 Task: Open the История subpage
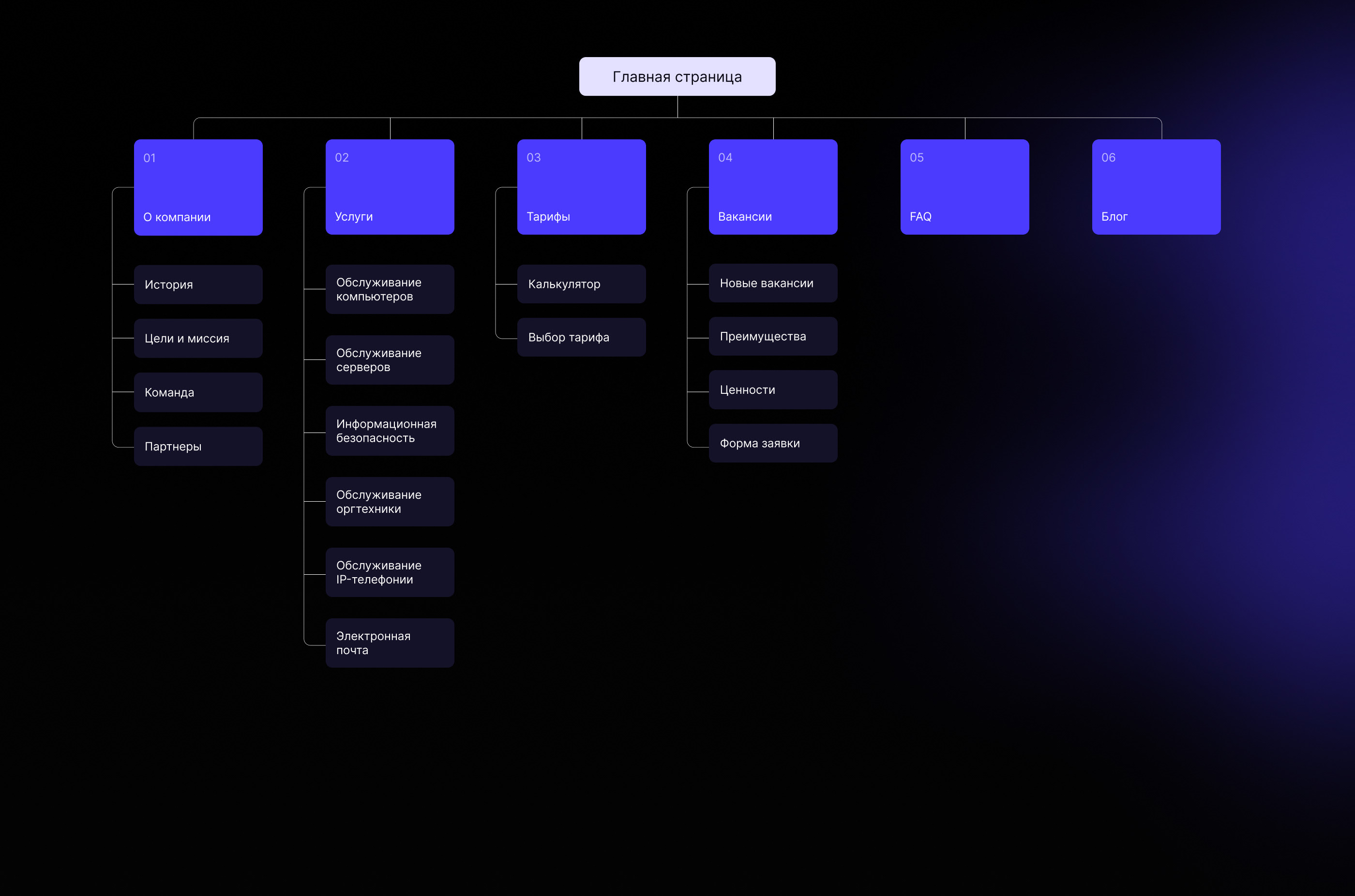198,284
